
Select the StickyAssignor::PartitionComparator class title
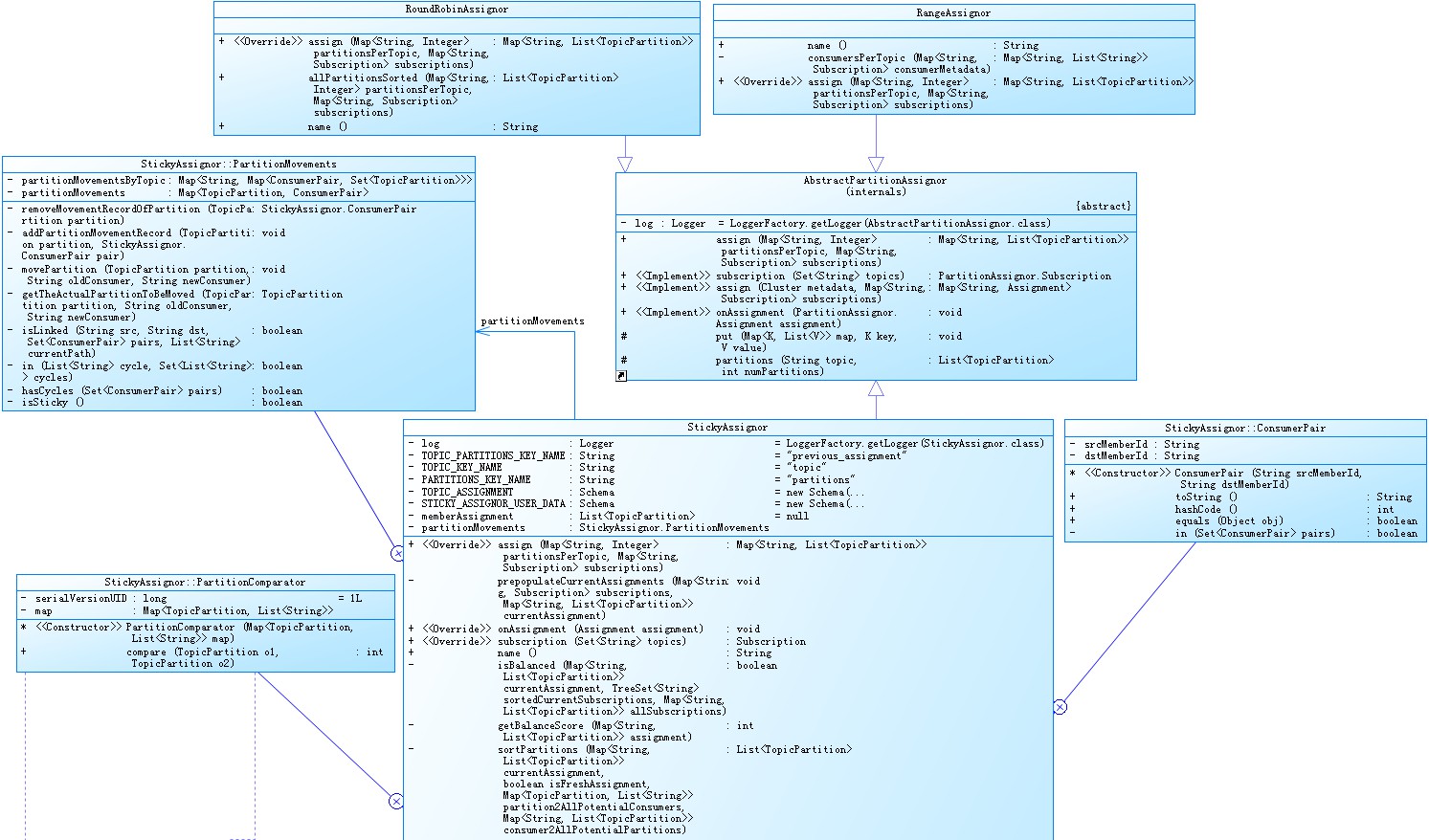coord(205,582)
